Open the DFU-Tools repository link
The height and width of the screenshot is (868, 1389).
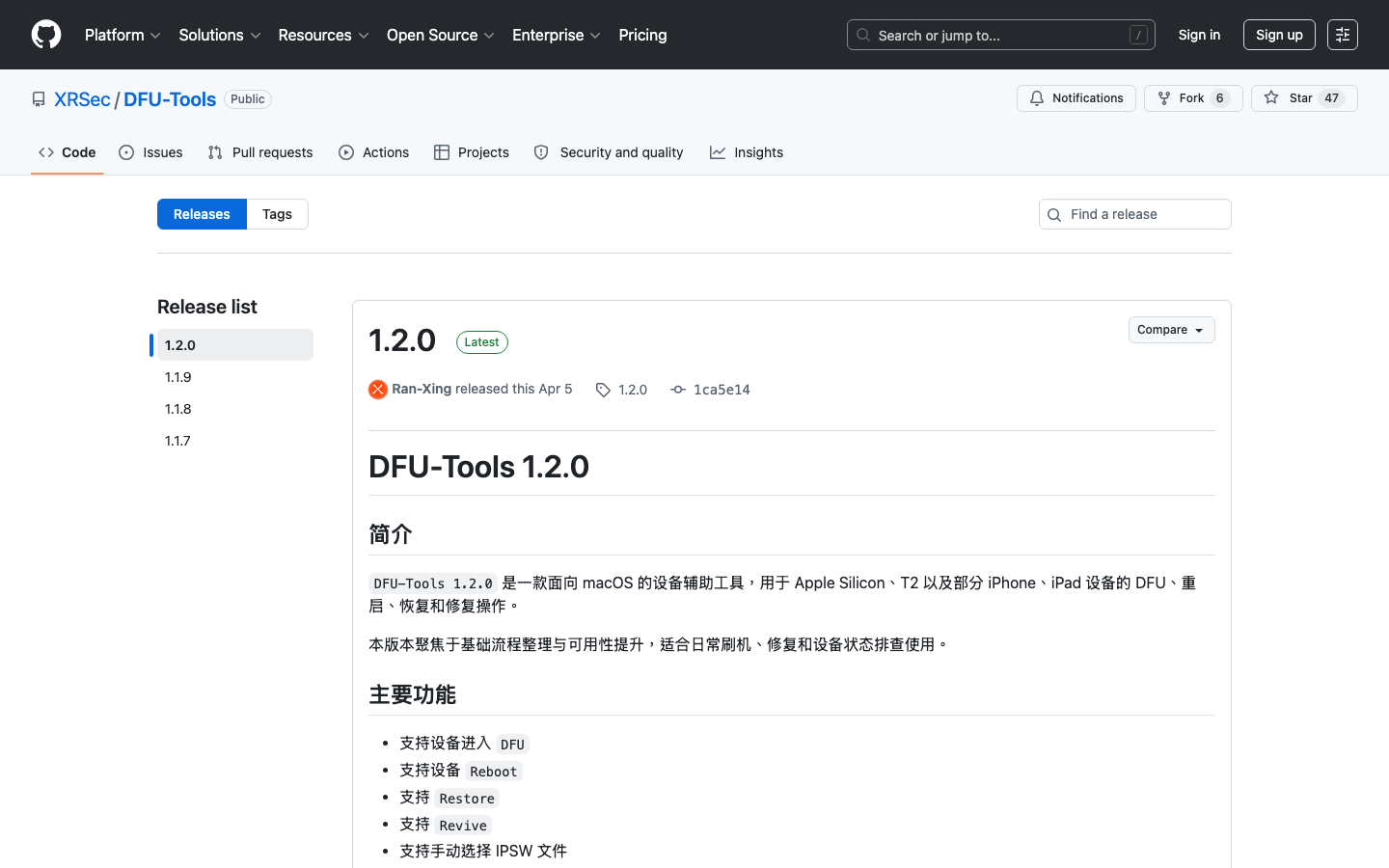click(x=170, y=99)
